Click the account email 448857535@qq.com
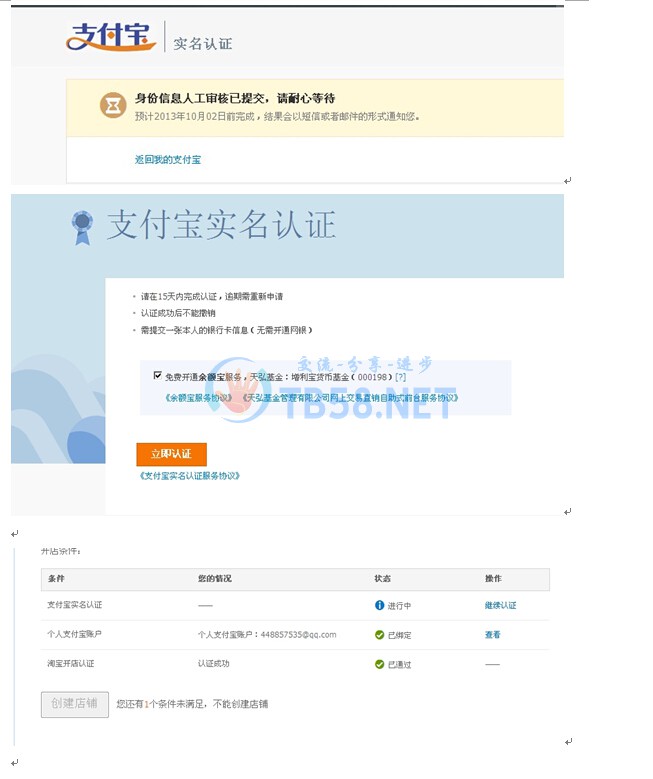Image resolution: width=653 pixels, height=779 pixels. (298, 634)
